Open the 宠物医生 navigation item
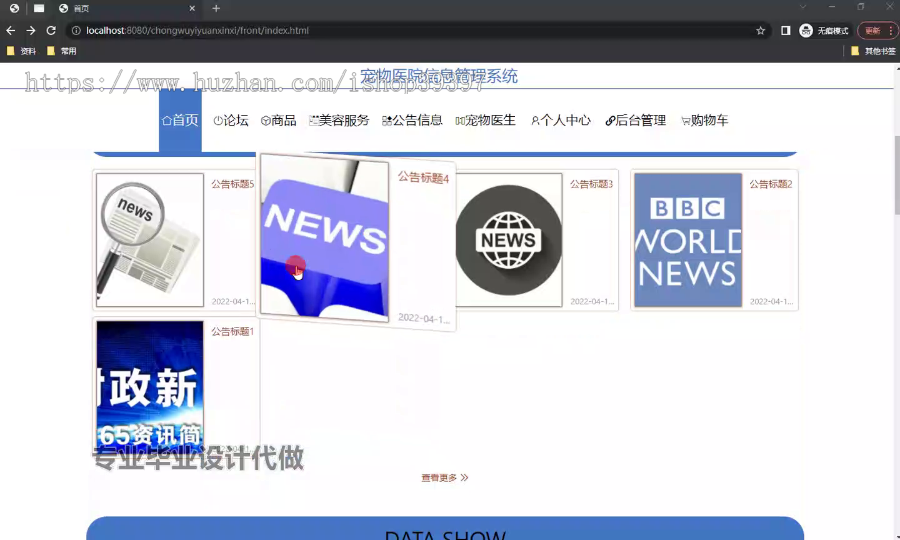The width and height of the screenshot is (900, 540). click(x=486, y=120)
